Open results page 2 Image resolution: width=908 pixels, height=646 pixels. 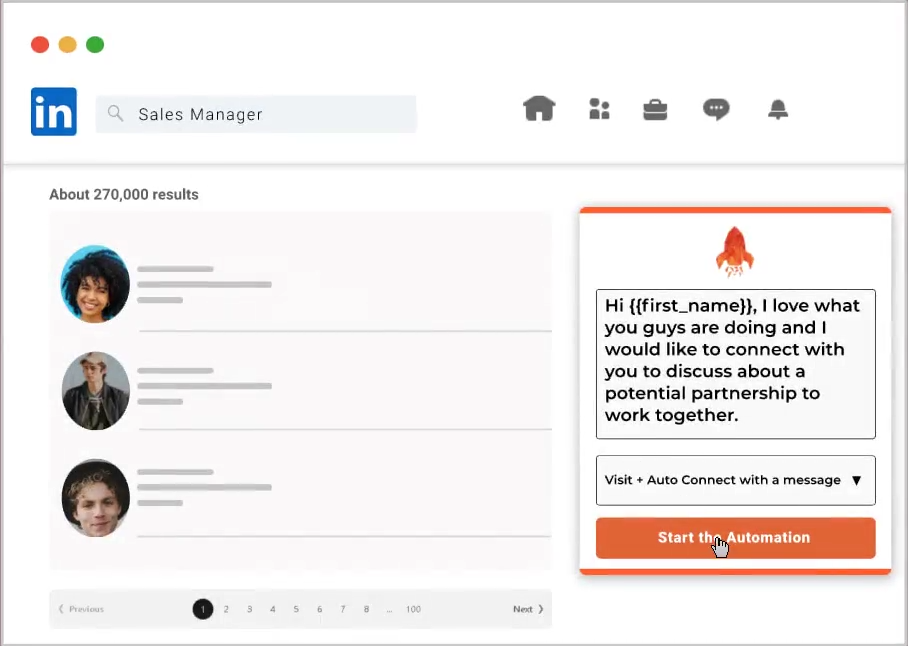(226, 608)
